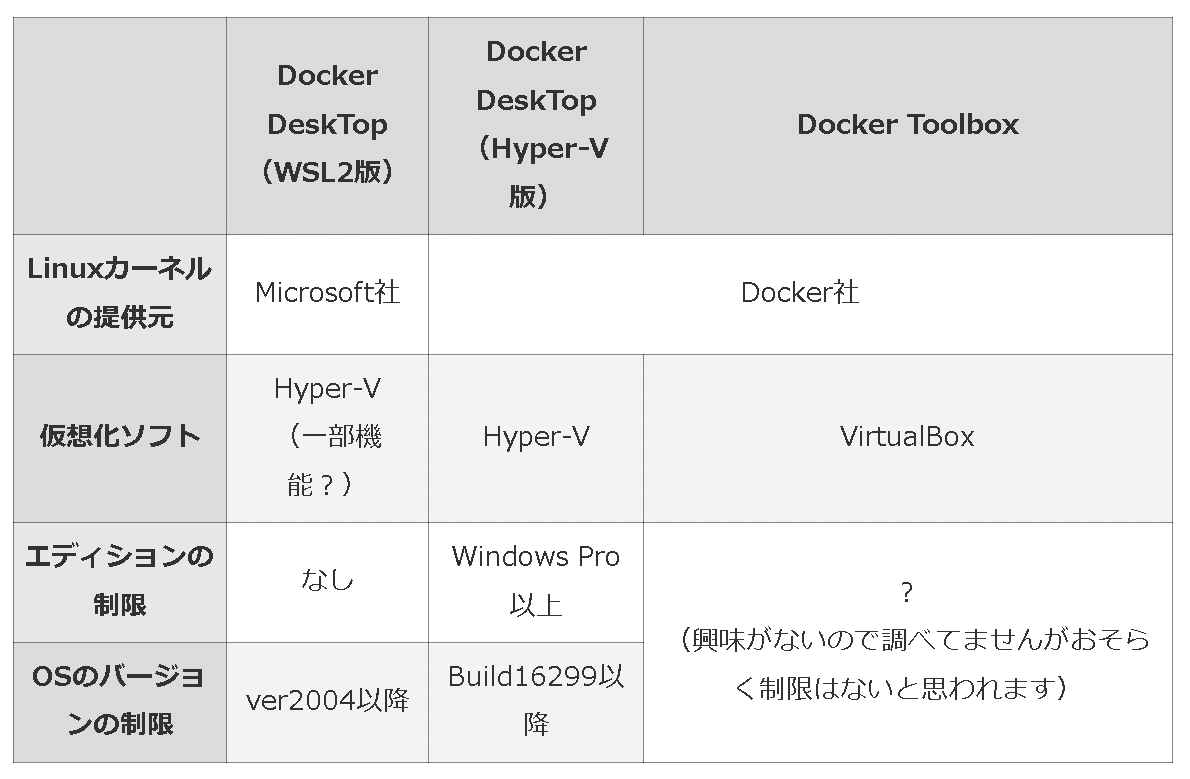The height and width of the screenshot is (779, 1190).
Task: Click the merged Docker社 cell
Action: pyautogui.click(x=801, y=294)
